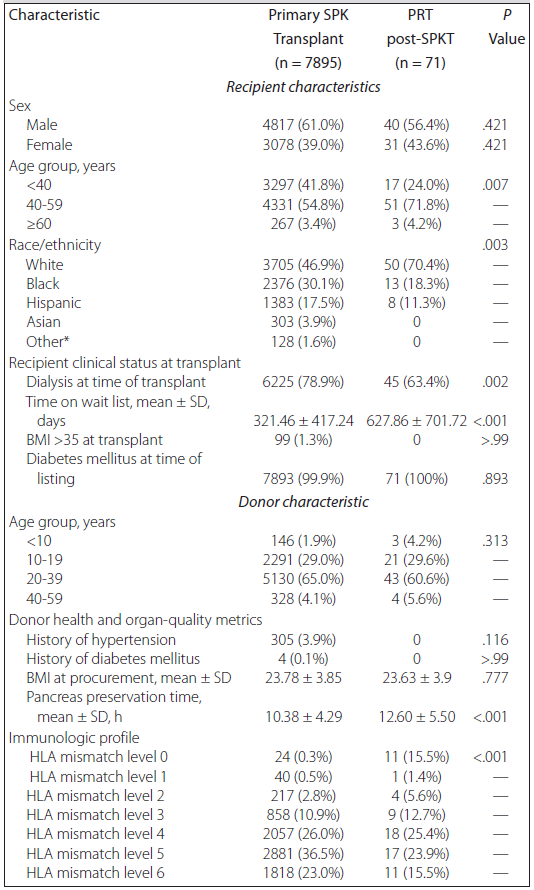Image resolution: width=534 pixels, height=890 pixels.
Task: Select the wait list value 627.86 ± 701.72
Action: [x=417, y=421]
